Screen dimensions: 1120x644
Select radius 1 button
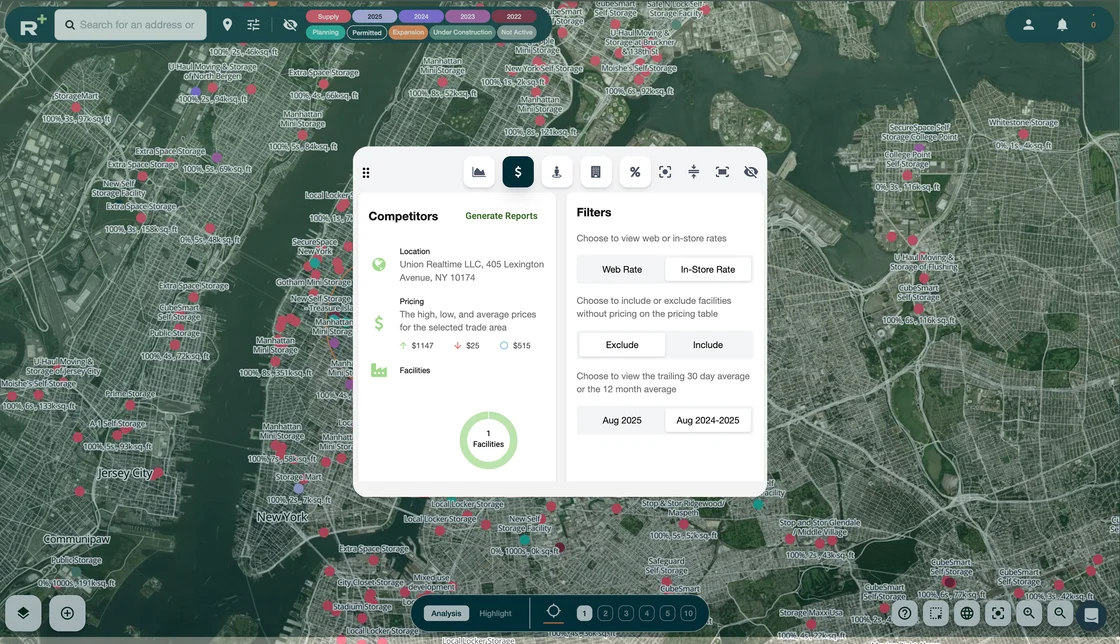(584, 613)
